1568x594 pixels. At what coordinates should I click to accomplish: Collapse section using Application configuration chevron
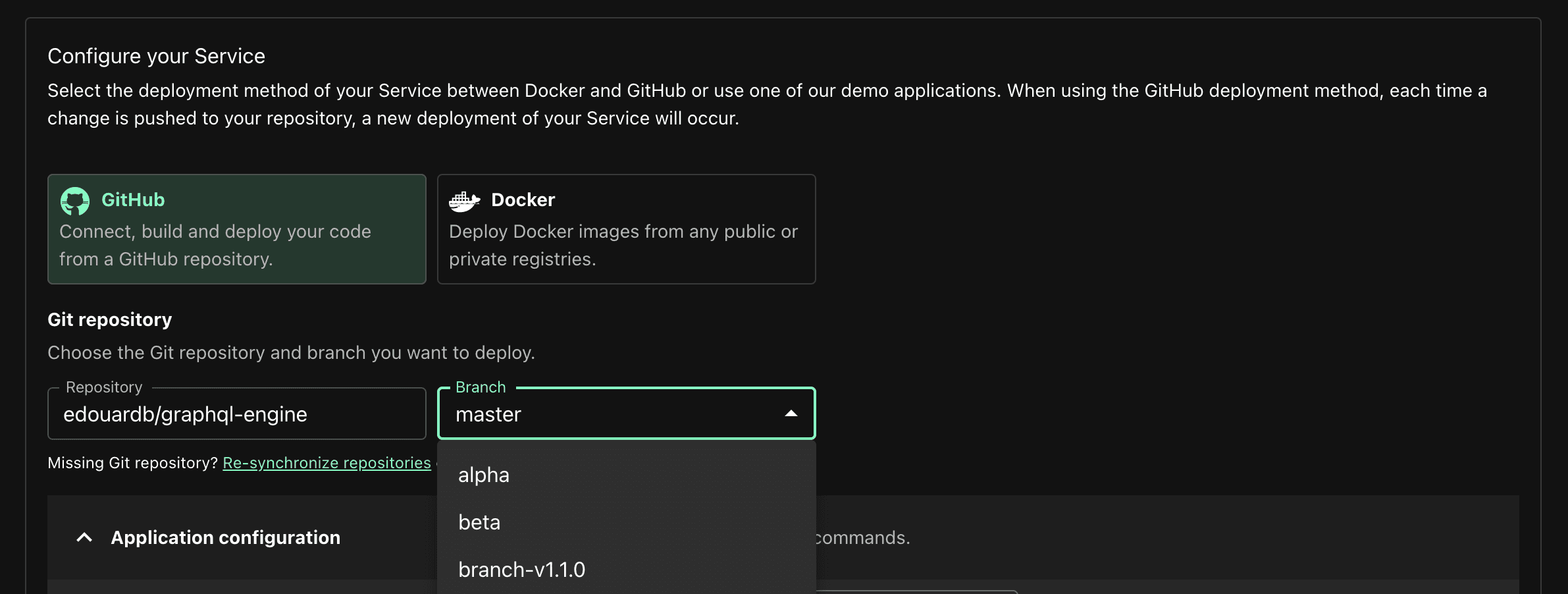pos(84,537)
